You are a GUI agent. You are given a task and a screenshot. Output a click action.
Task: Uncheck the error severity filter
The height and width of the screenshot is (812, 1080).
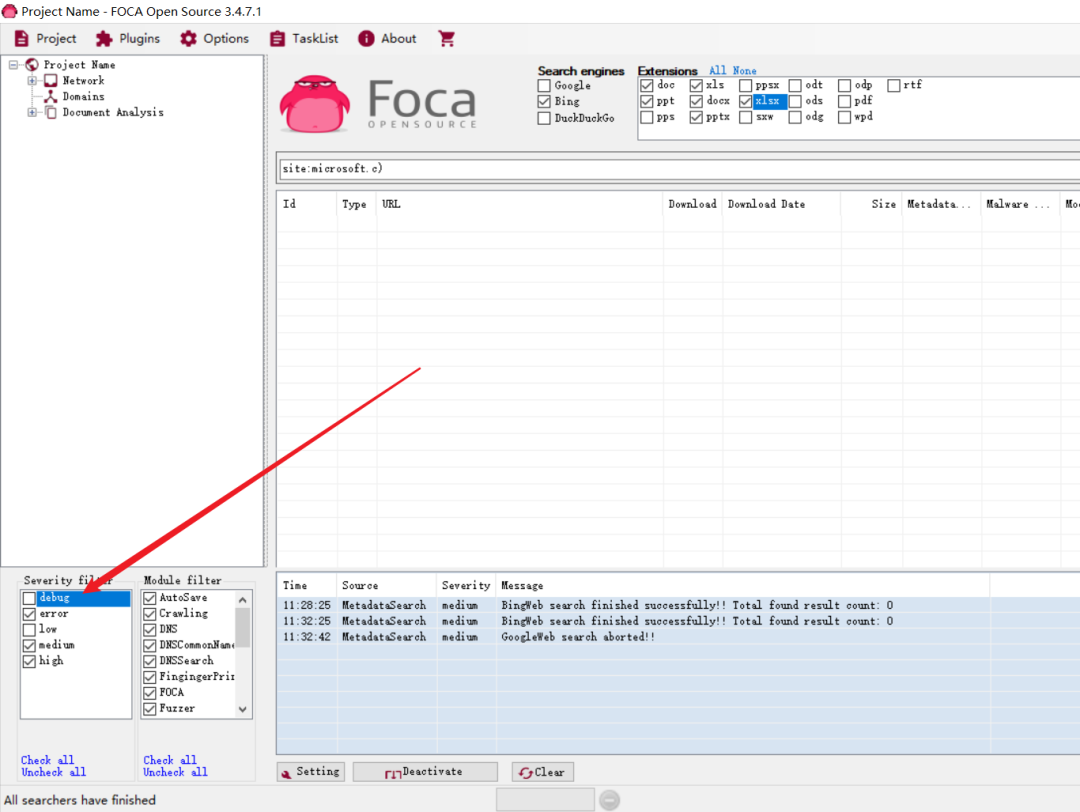click(29, 614)
